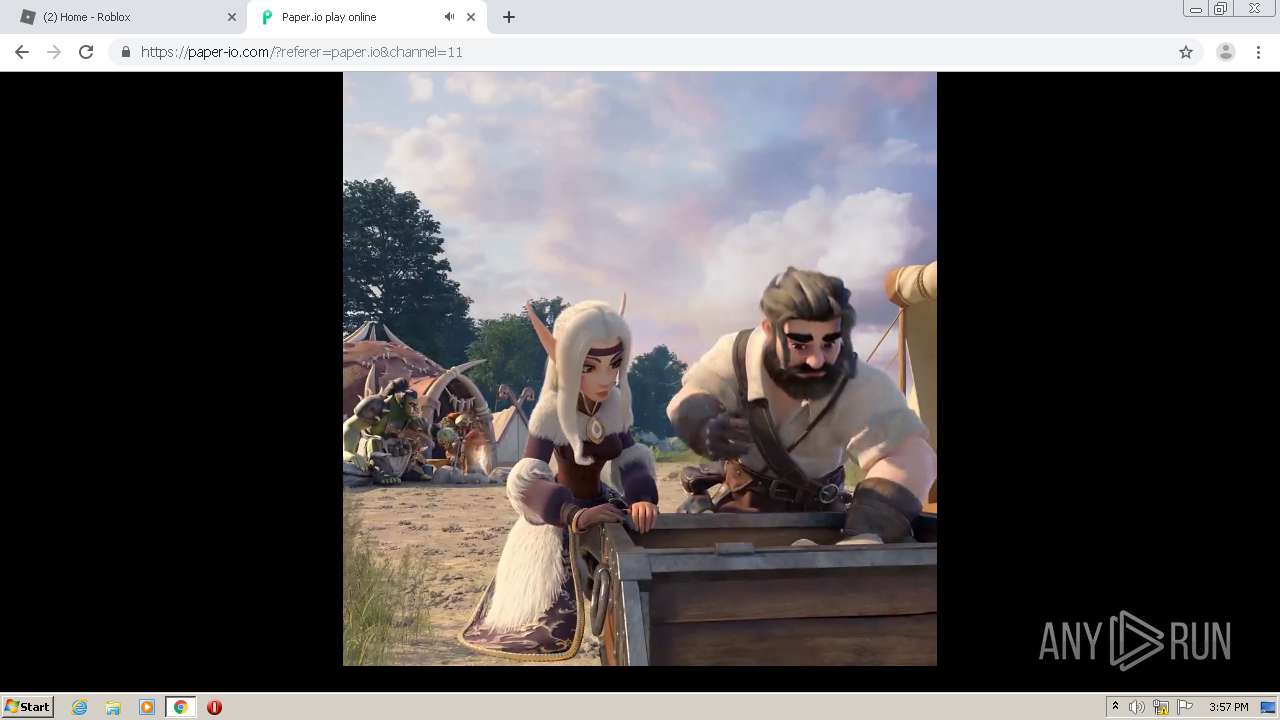1280x720 pixels.
Task: Reload the current page
Action: (x=86, y=52)
